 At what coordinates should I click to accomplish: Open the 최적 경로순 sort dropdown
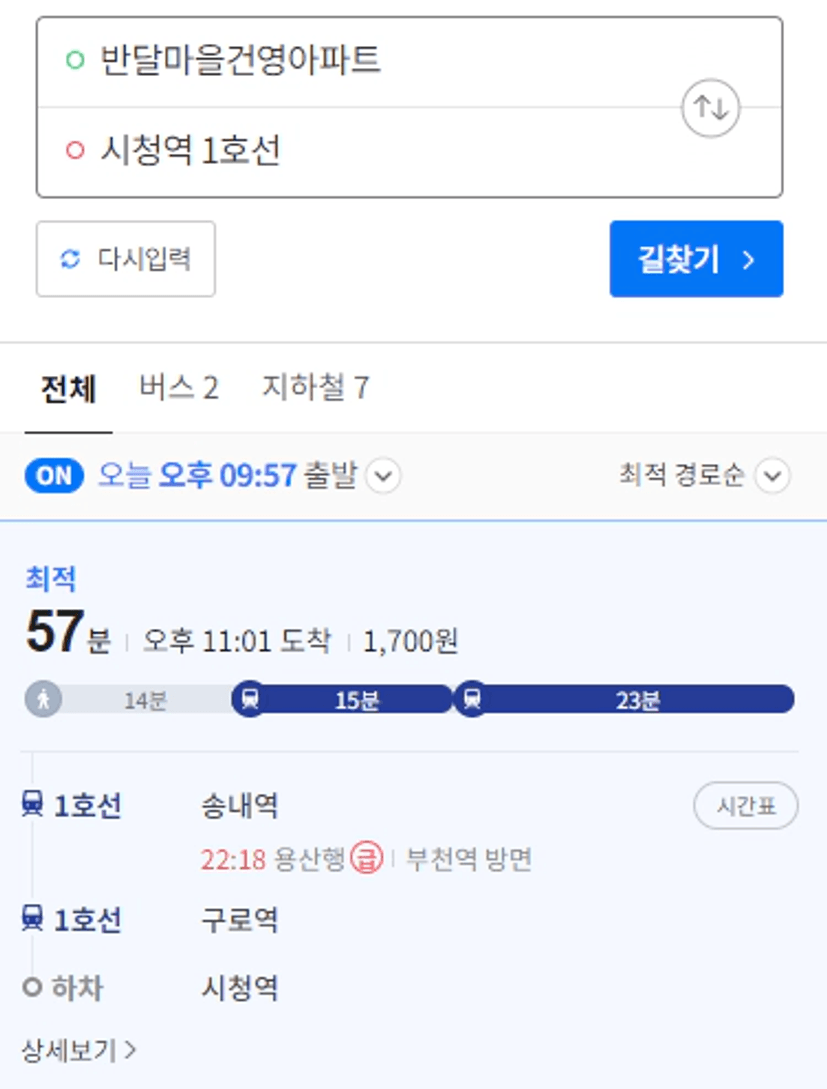coord(704,476)
